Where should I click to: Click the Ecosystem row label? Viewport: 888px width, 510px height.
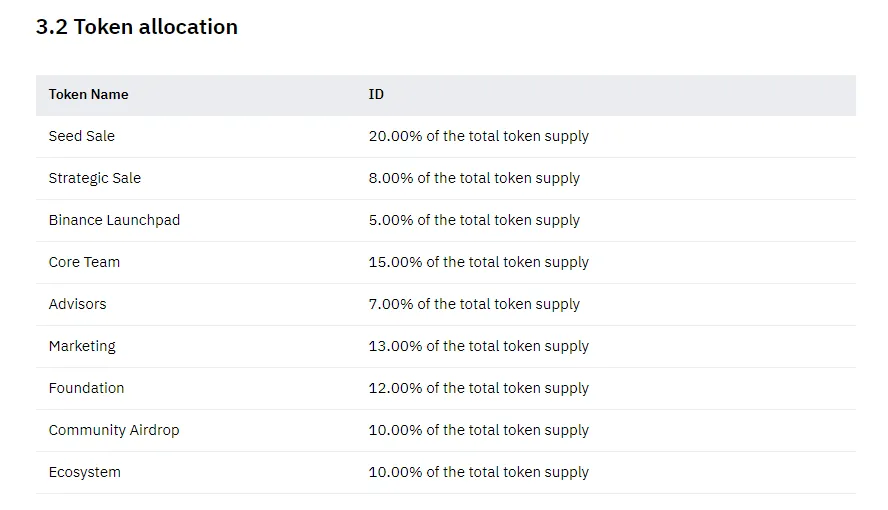tap(84, 472)
